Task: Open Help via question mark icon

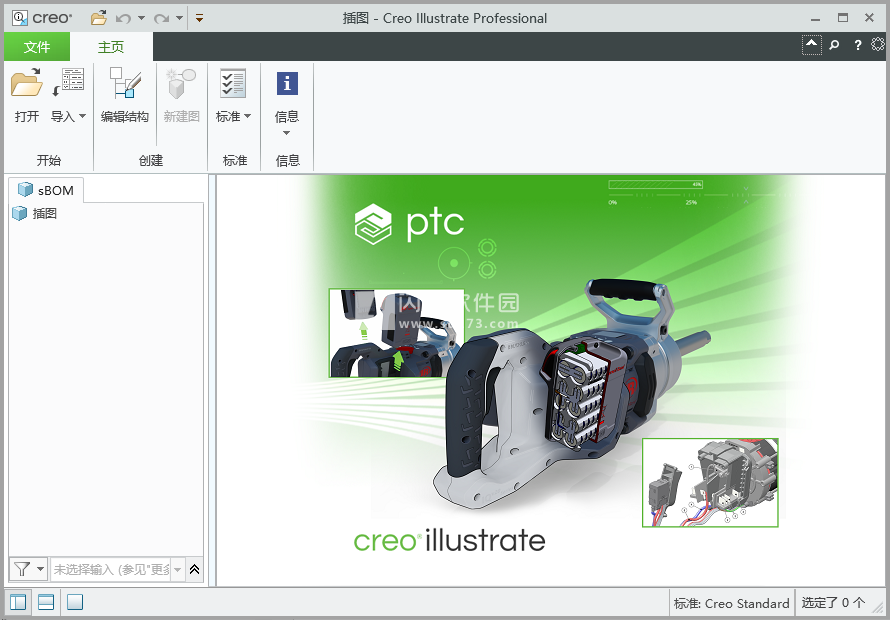Action: click(x=858, y=44)
